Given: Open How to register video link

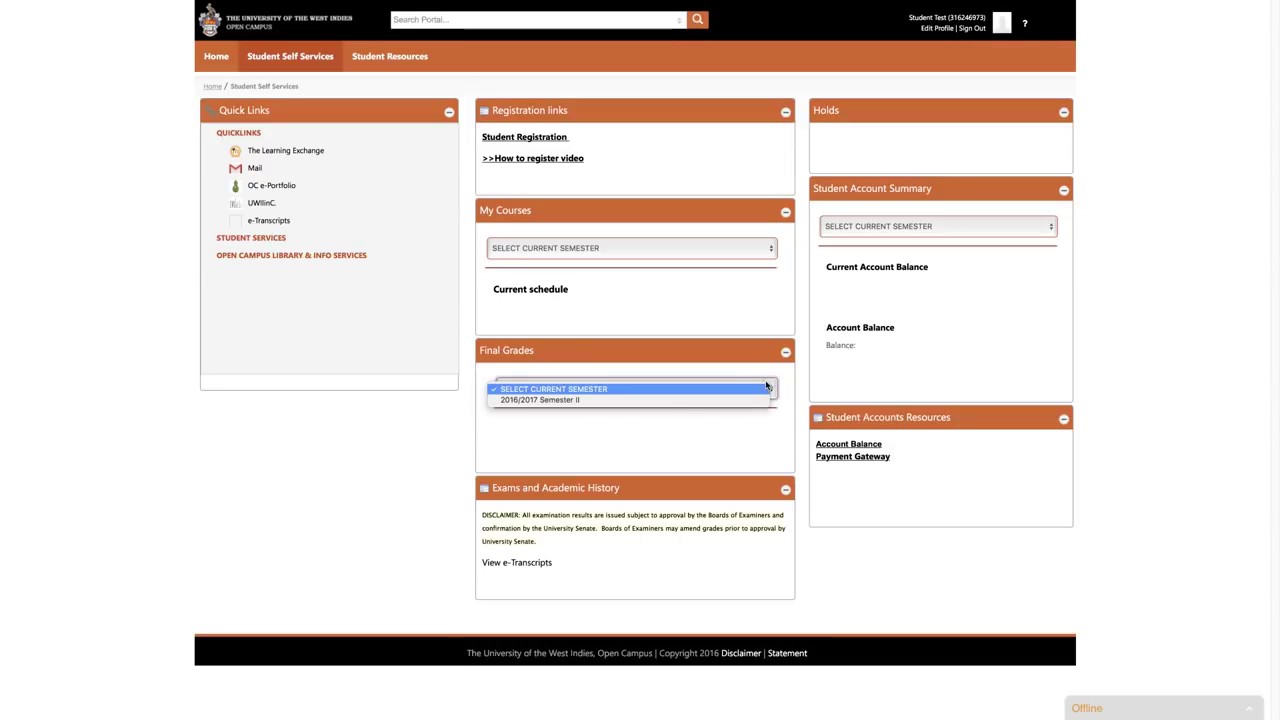Looking at the screenshot, I should 533,158.
